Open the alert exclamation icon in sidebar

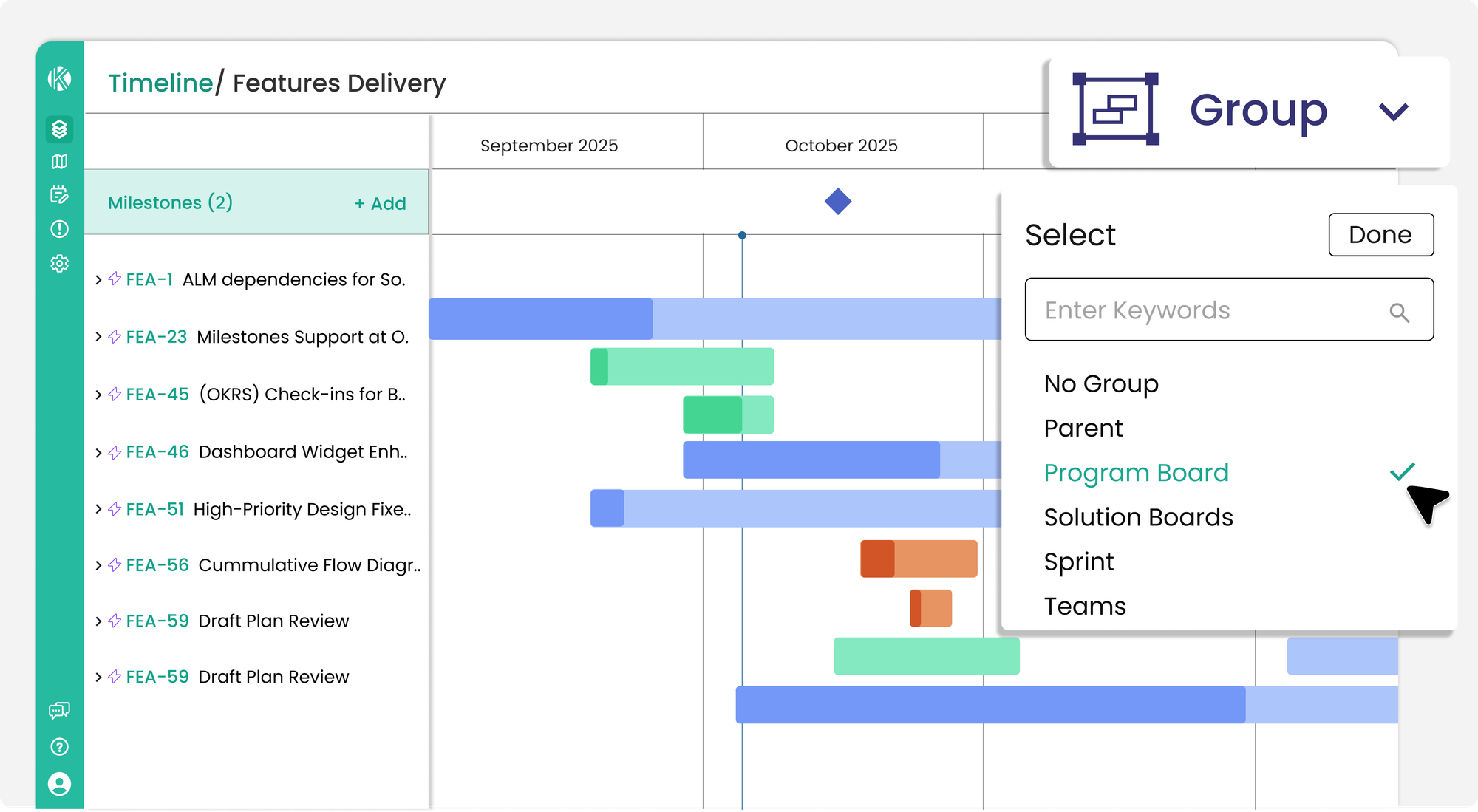click(59, 229)
